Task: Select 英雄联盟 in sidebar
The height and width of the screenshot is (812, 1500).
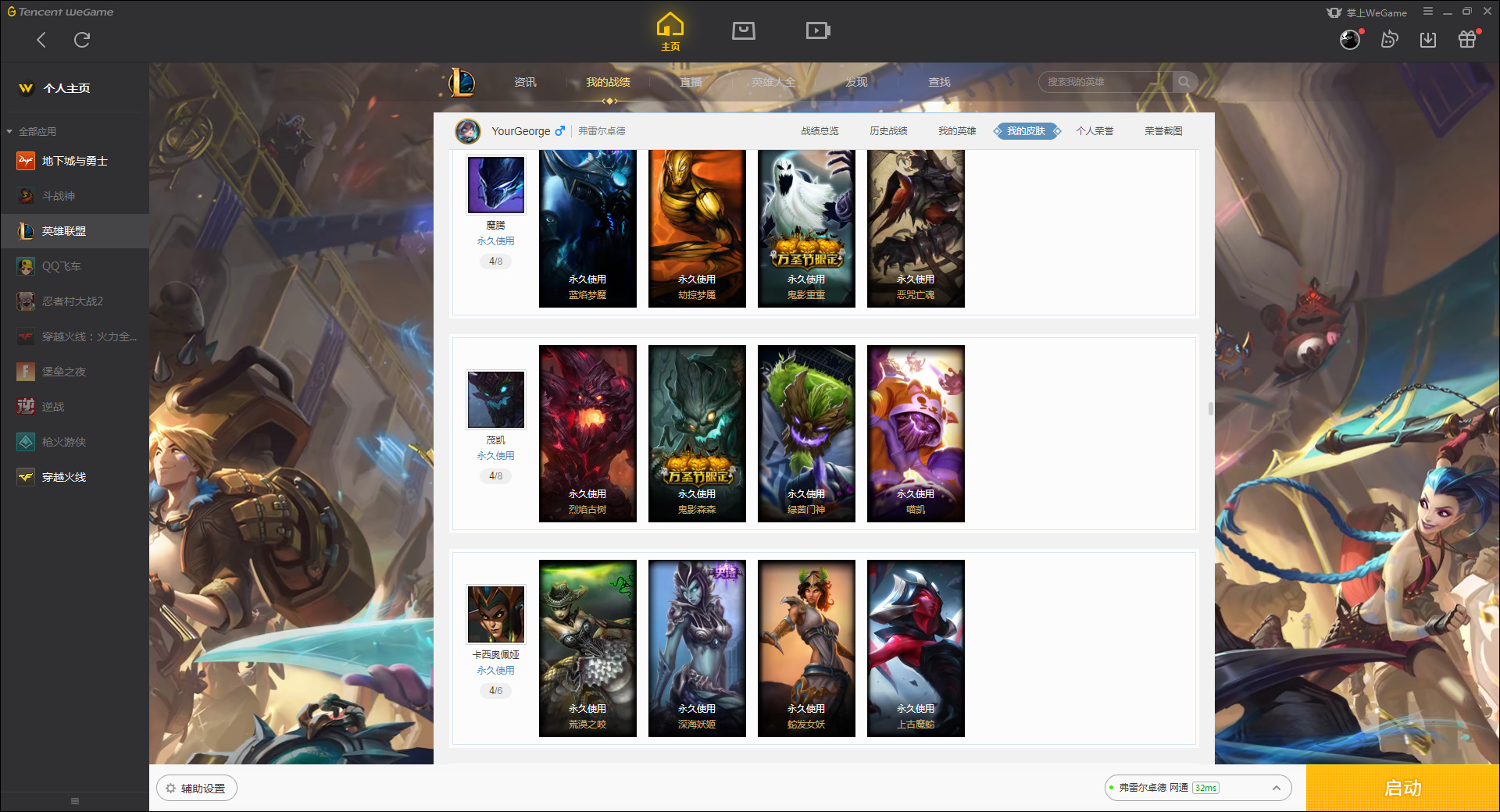Action: pos(74,231)
